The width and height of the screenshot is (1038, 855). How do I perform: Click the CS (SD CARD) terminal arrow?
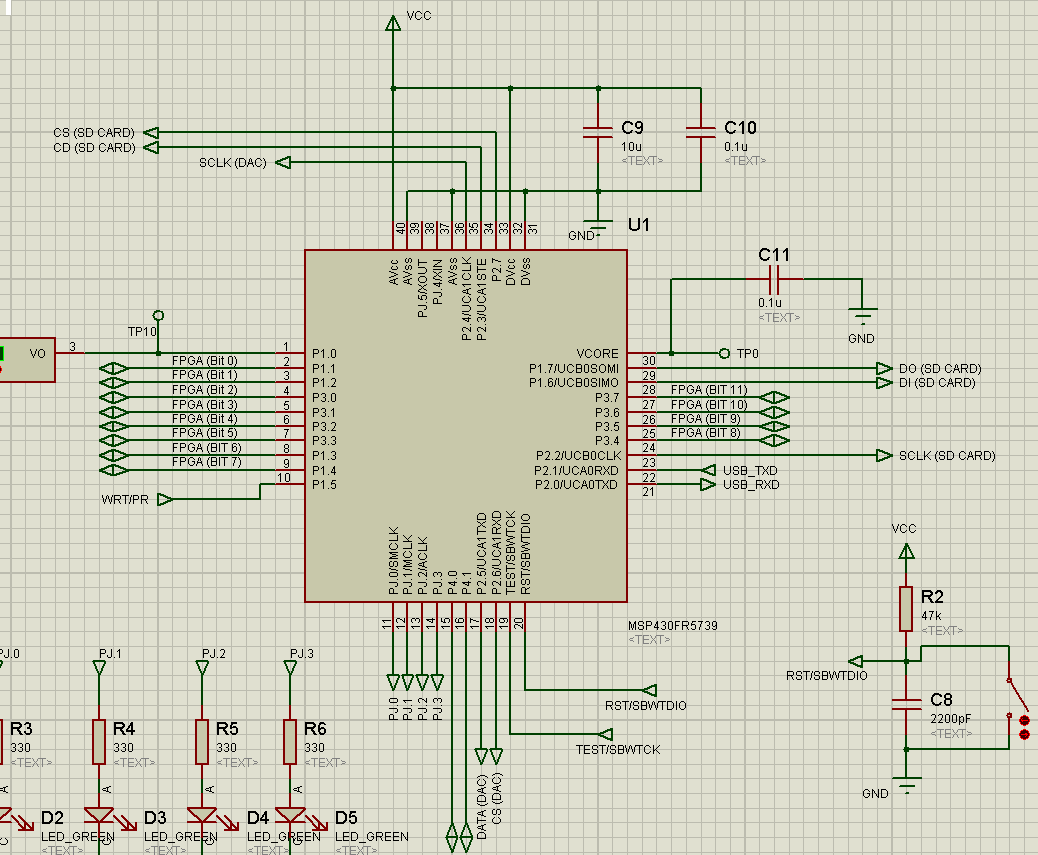pos(151,132)
